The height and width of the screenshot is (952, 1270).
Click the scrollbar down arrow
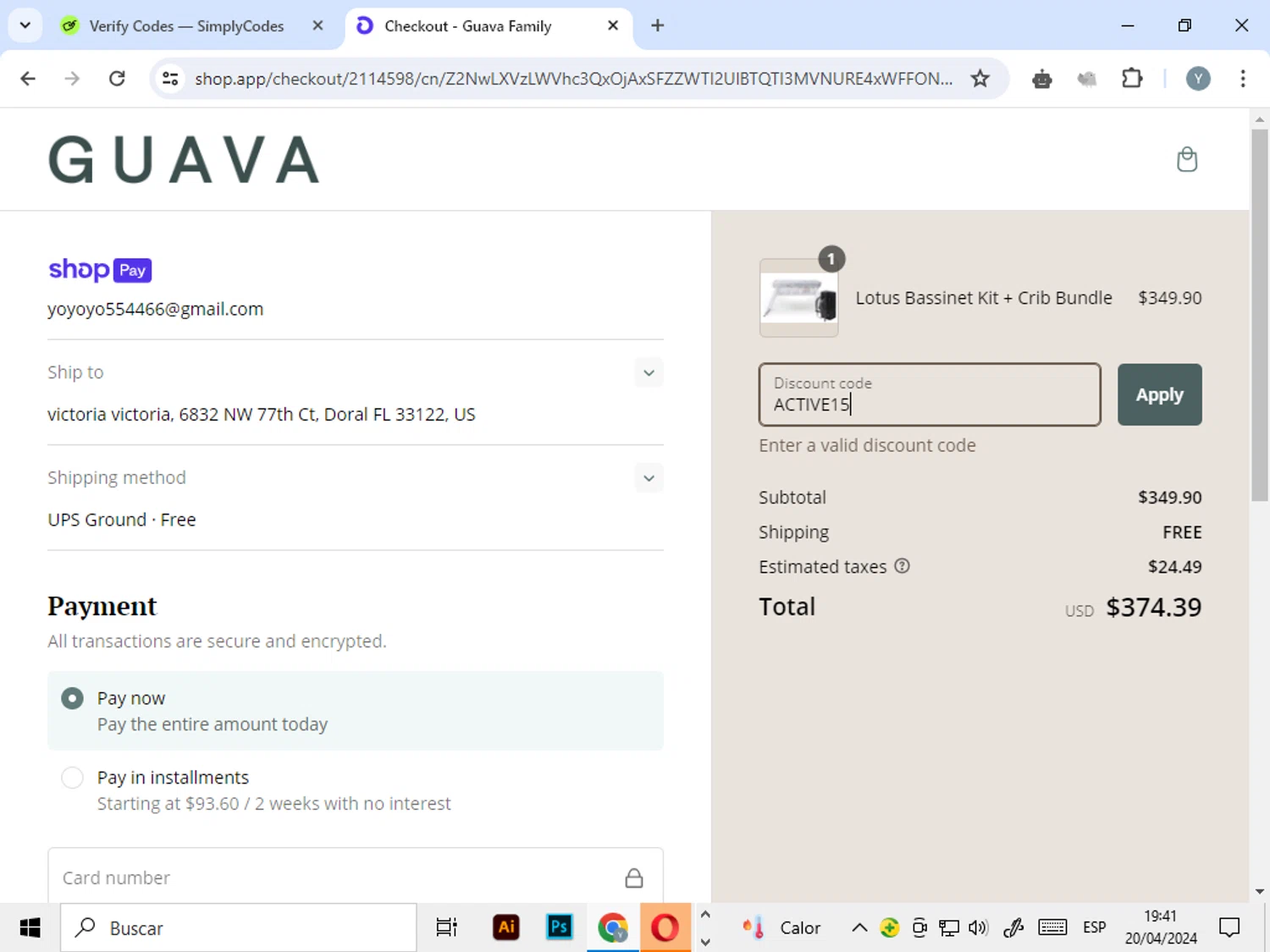point(1259,891)
